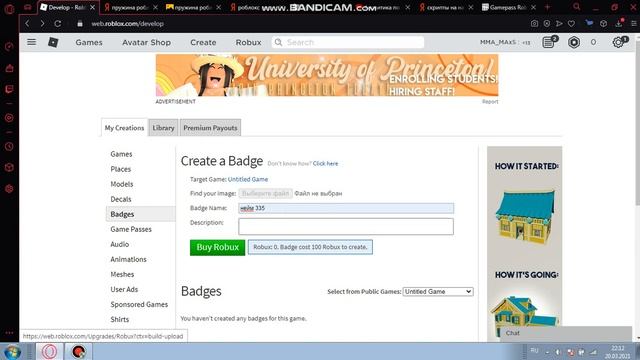640x360 pixels.
Task: Take snapshot with camera toolbar icon
Action: click(534, 24)
